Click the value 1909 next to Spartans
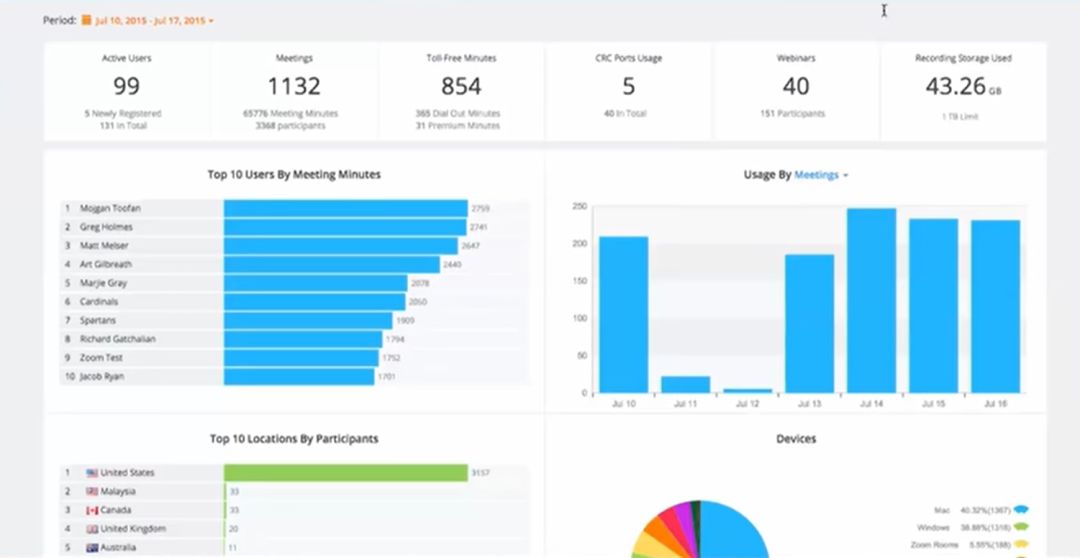Screen dimensions: 1080x558 [405, 320]
